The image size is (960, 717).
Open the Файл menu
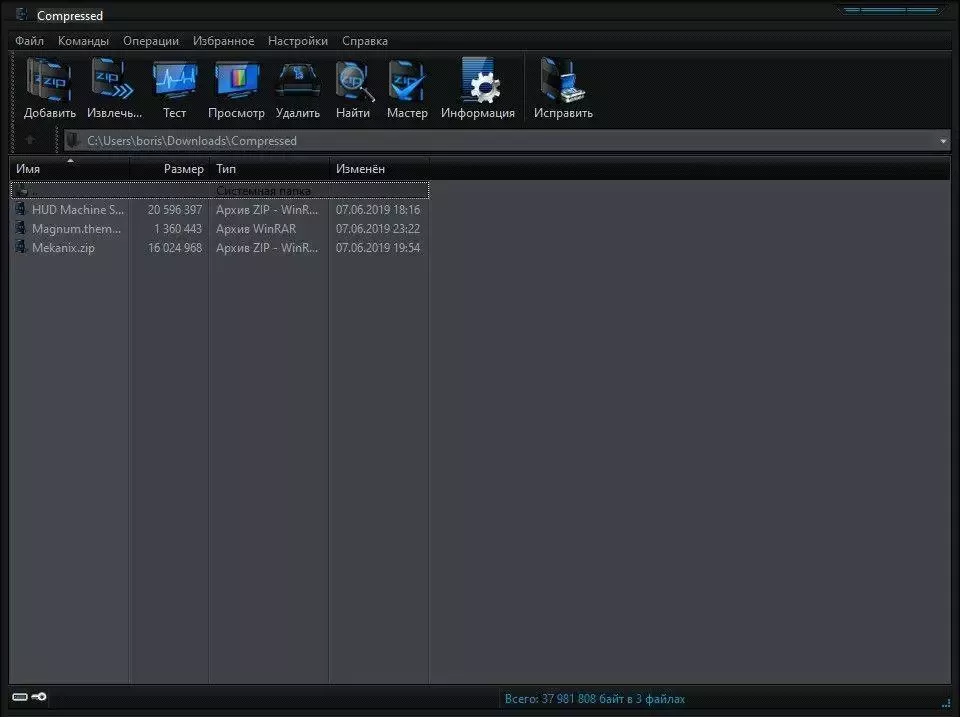[29, 41]
